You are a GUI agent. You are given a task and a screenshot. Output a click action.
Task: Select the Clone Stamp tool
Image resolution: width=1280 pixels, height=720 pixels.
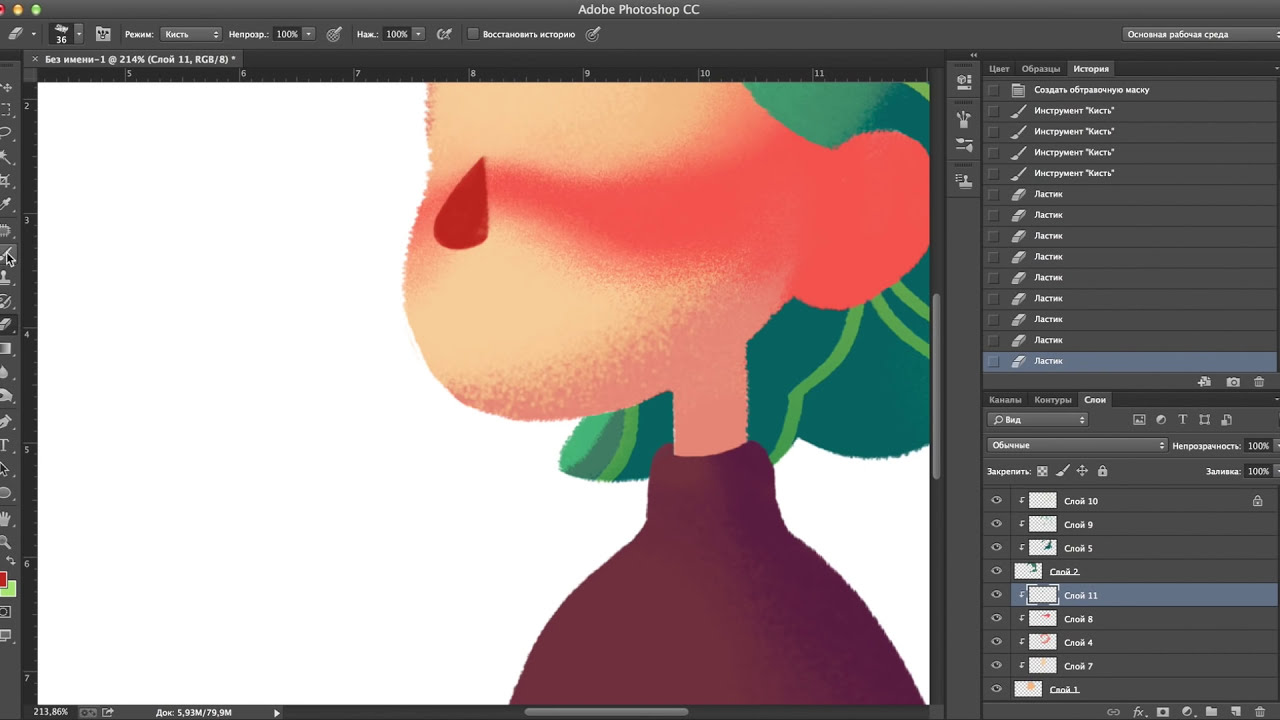point(5,277)
